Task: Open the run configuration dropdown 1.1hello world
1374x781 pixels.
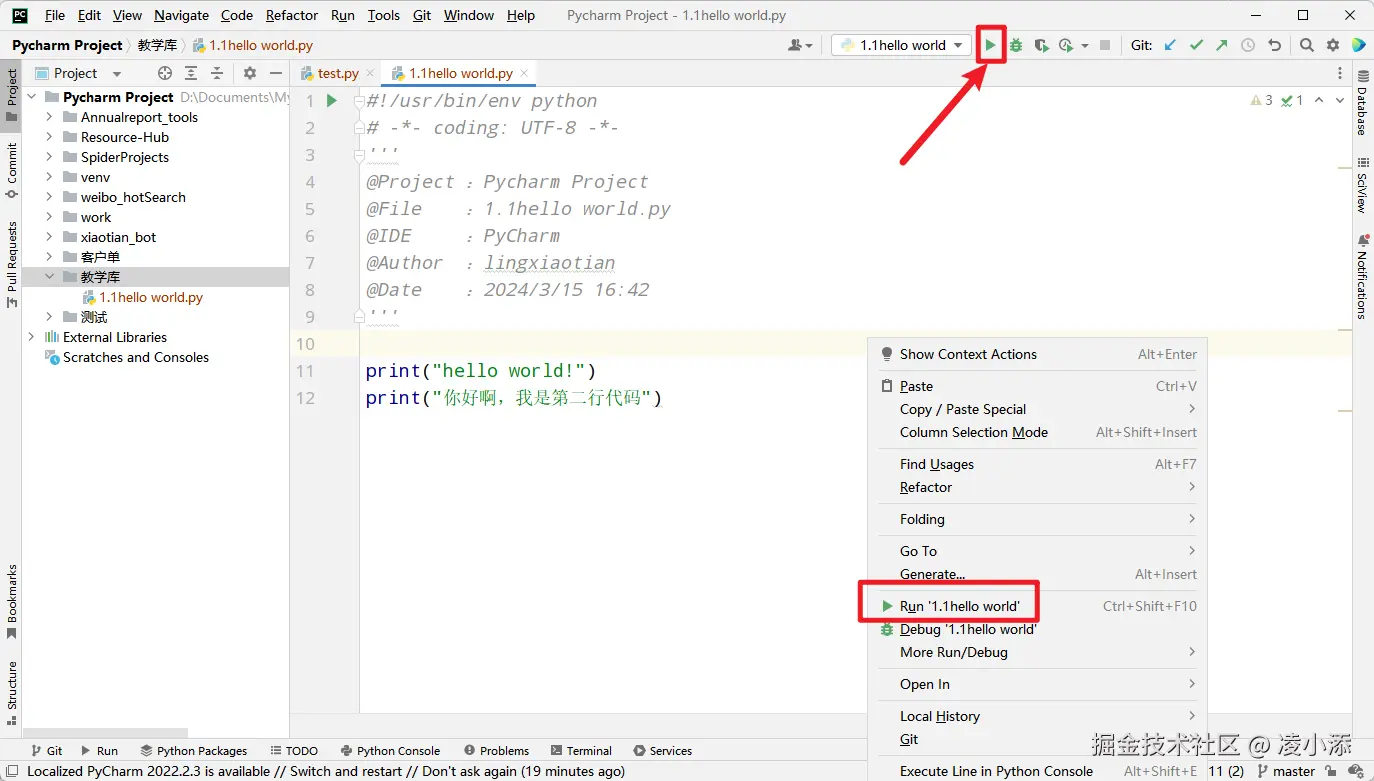Action: point(901,45)
